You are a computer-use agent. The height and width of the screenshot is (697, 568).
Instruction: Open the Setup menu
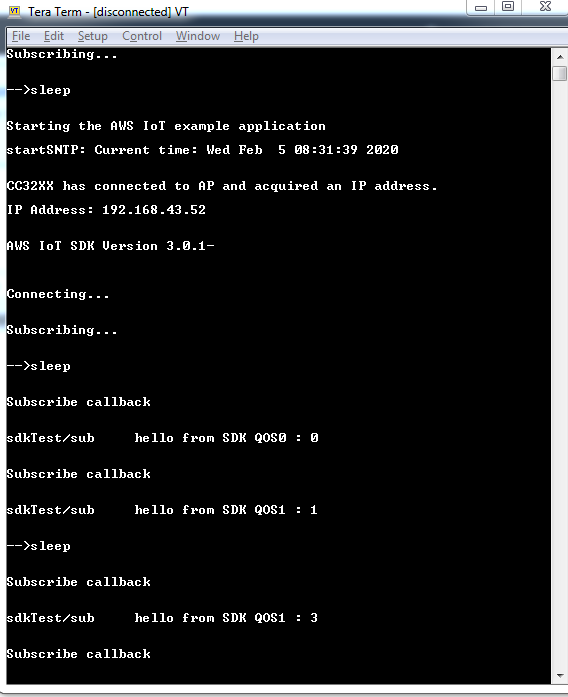92,36
